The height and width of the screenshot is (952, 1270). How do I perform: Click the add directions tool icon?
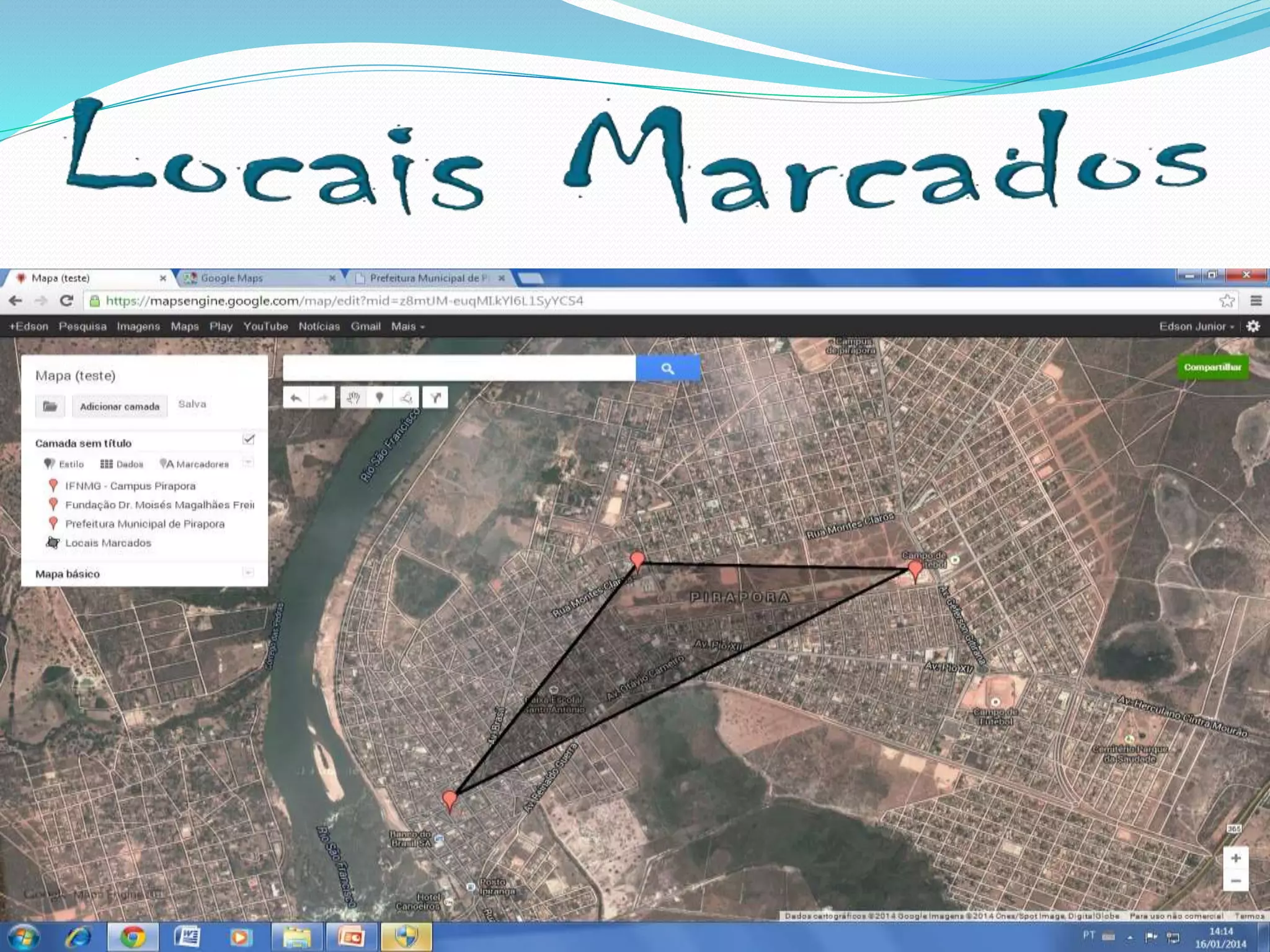click(x=435, y=398)
